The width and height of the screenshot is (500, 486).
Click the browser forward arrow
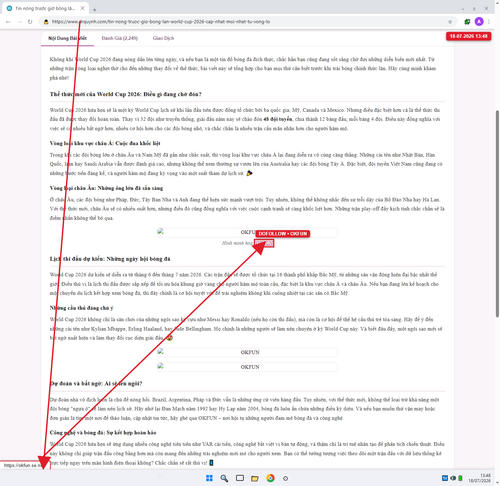click(19, 22)
